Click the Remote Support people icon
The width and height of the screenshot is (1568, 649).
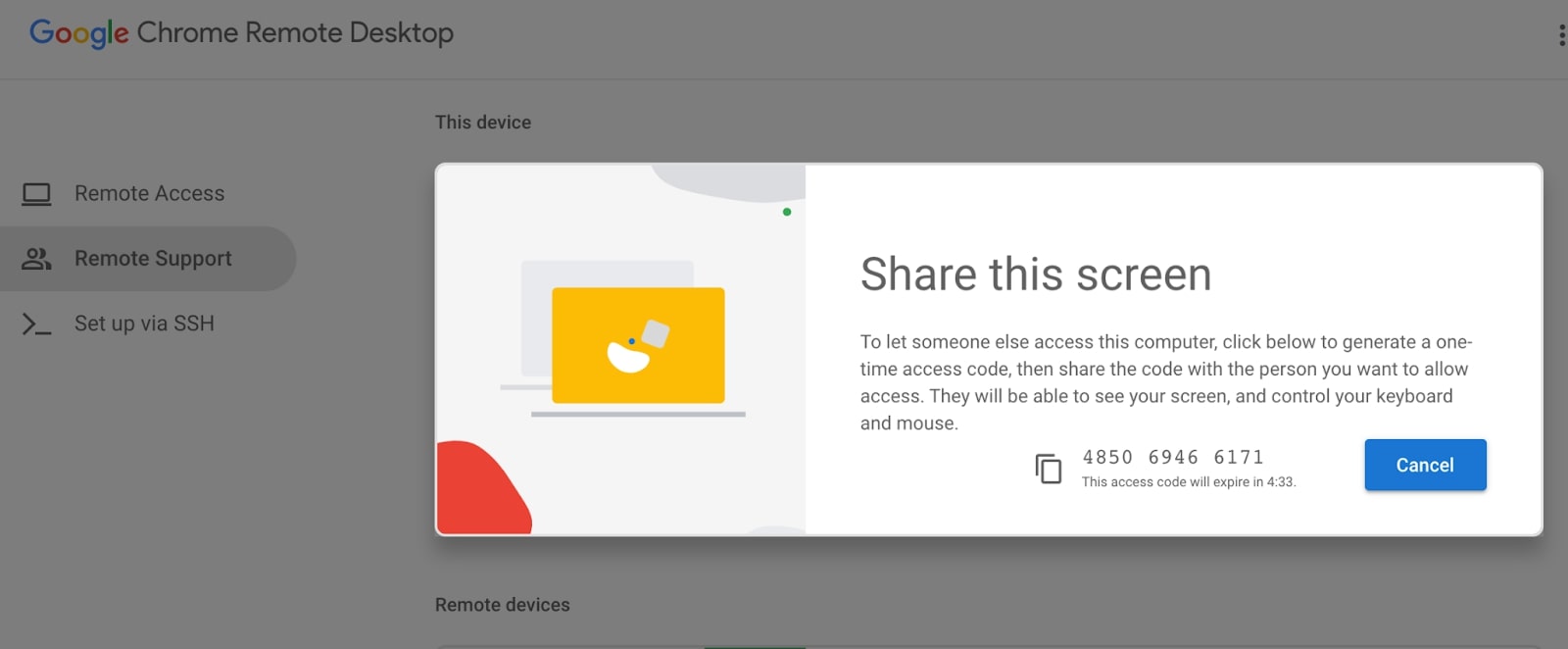click(36, 259)
